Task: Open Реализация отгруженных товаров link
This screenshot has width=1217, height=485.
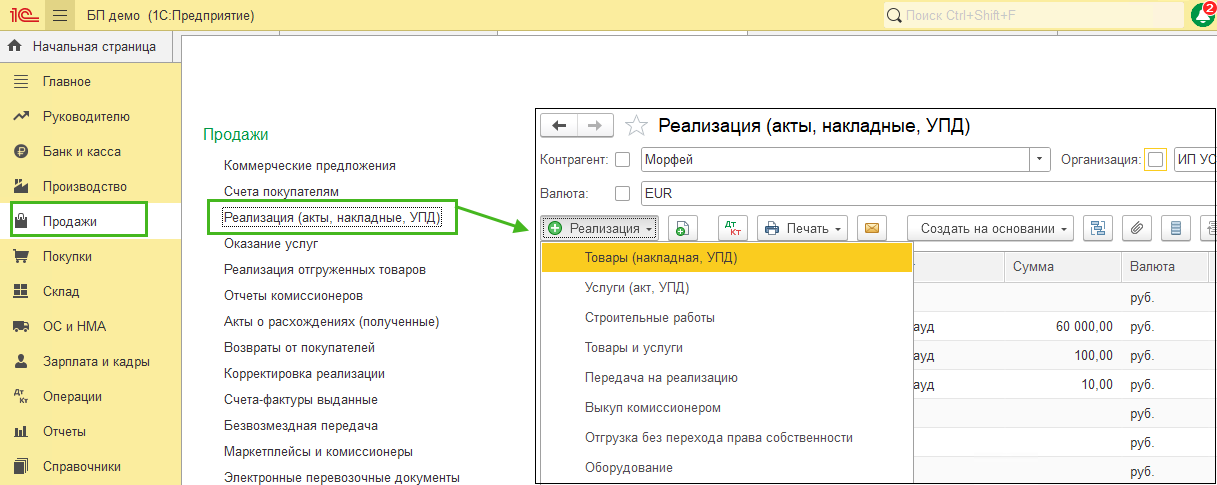Action: [x=325, y=270]
